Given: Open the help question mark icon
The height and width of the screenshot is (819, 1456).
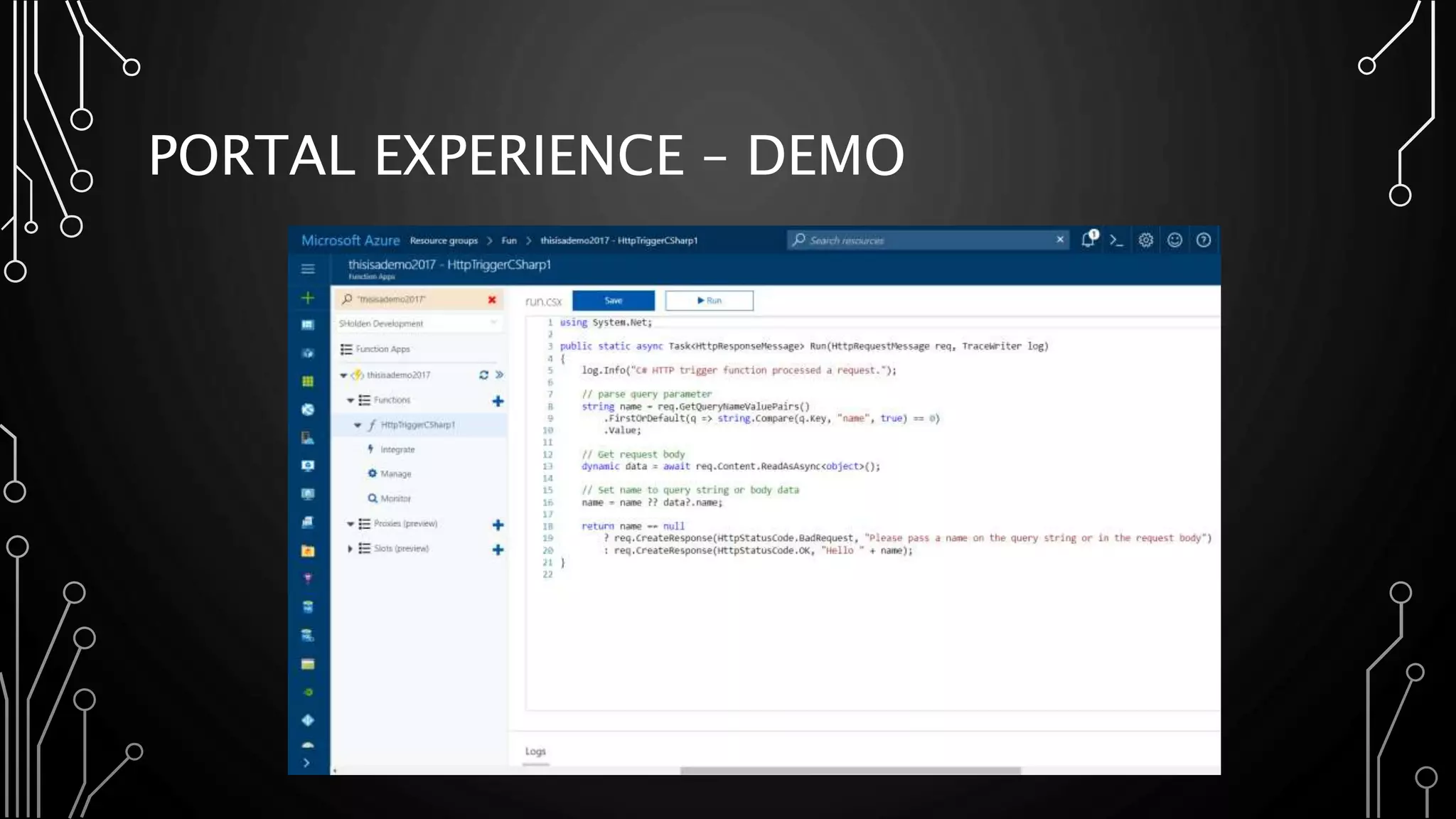Looking at the screenshot, I should (x=1204, y=240).
